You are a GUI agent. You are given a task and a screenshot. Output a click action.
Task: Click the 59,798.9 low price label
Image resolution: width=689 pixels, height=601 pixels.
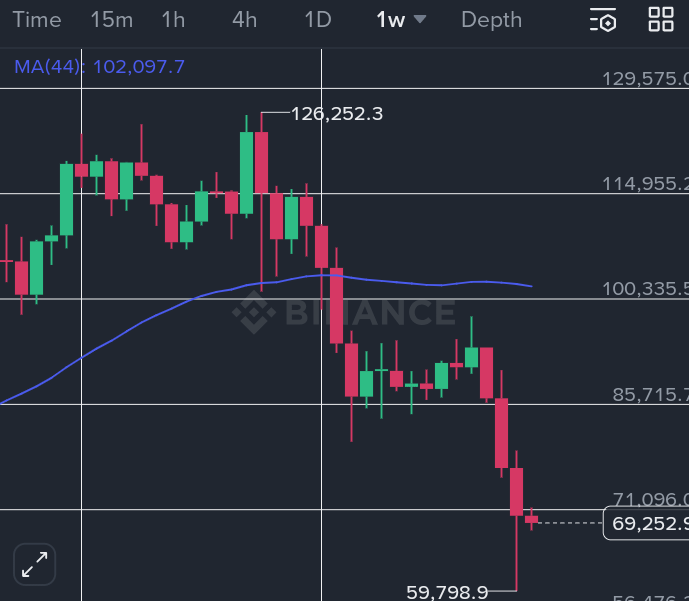pos(447,592)
